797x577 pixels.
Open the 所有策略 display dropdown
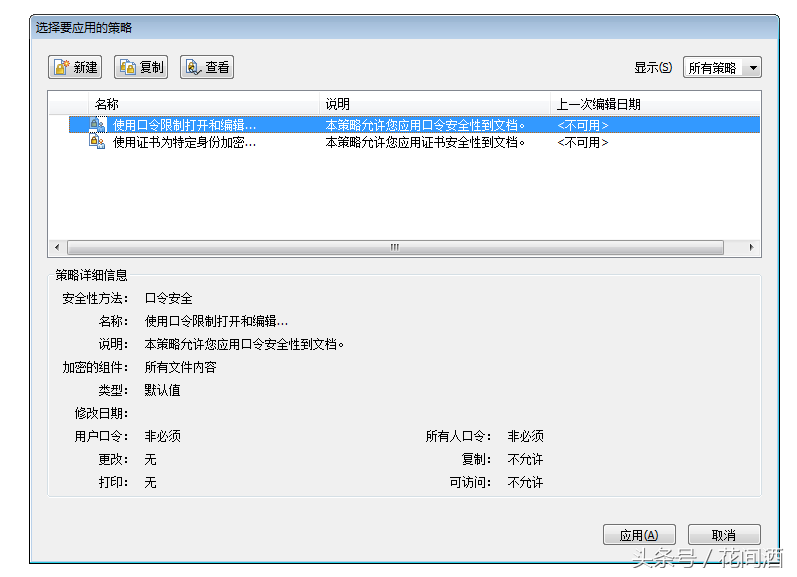point(722,68)
